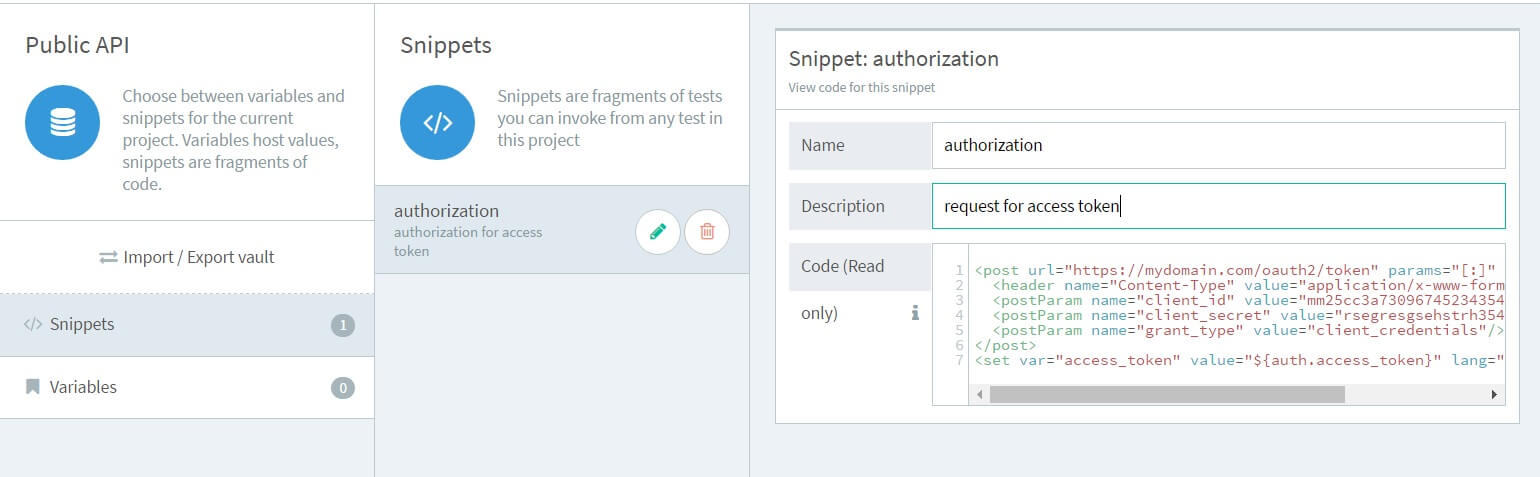The height and width of the screenshot is (477, 1540).
Task: Click the red trash delete icon
Action: point(707,232)
